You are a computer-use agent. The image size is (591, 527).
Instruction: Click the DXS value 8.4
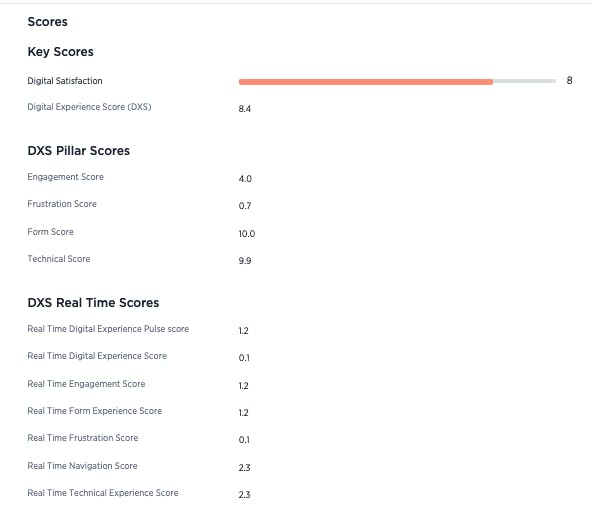(x=245, y=109)
